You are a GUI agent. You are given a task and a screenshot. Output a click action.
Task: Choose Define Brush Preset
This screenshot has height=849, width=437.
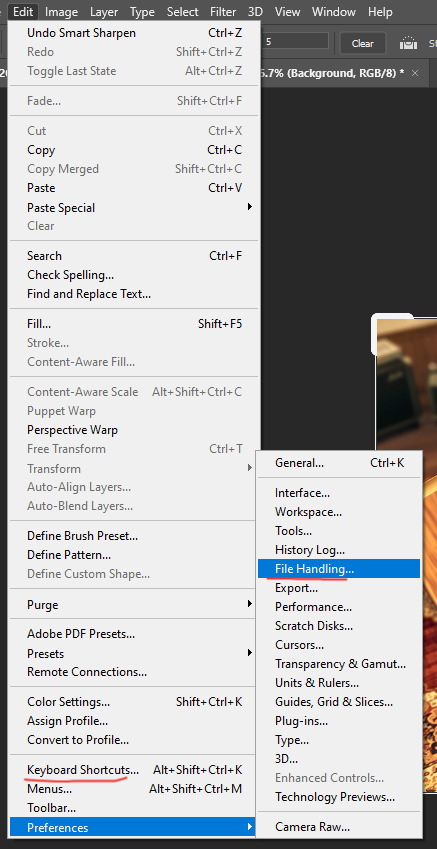[134, 536]
